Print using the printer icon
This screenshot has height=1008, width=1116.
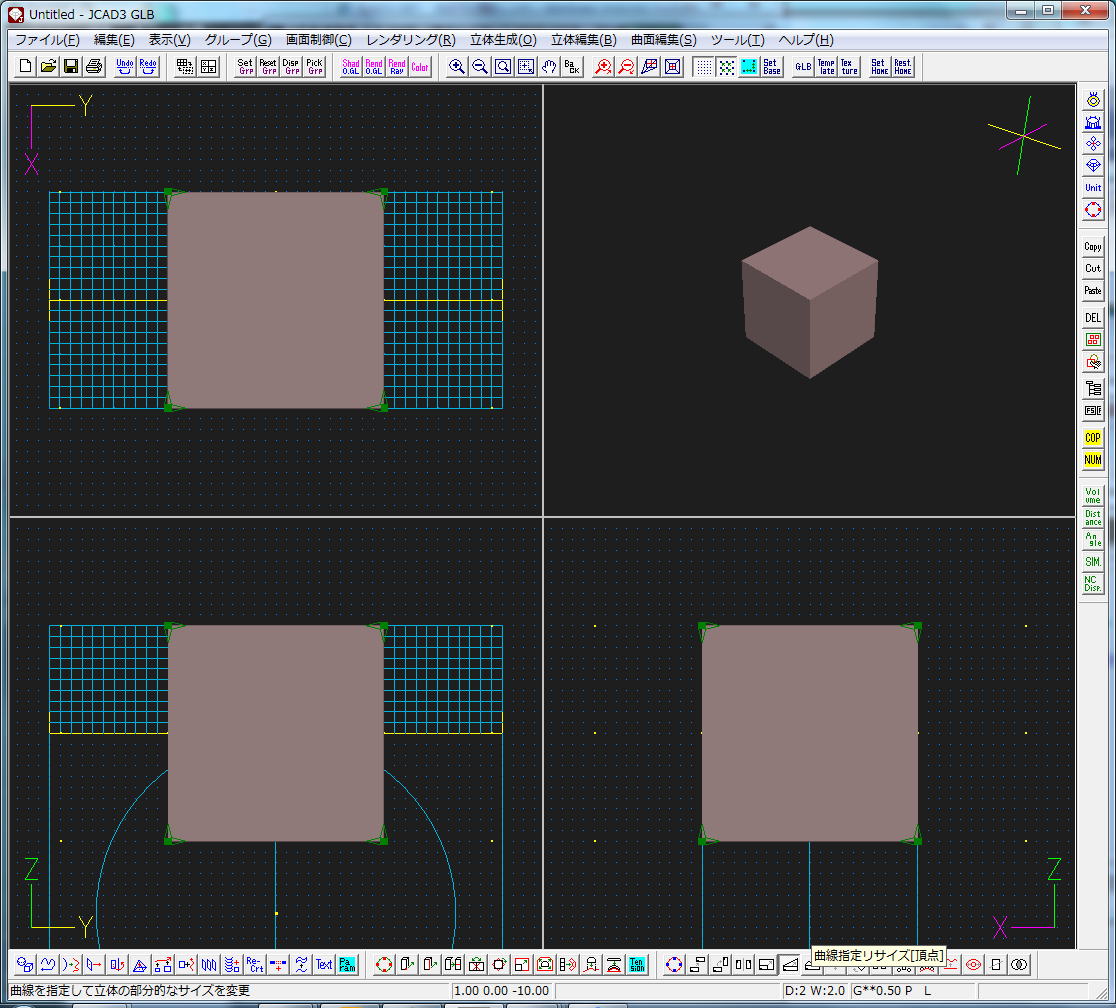(x=93, y=66)
